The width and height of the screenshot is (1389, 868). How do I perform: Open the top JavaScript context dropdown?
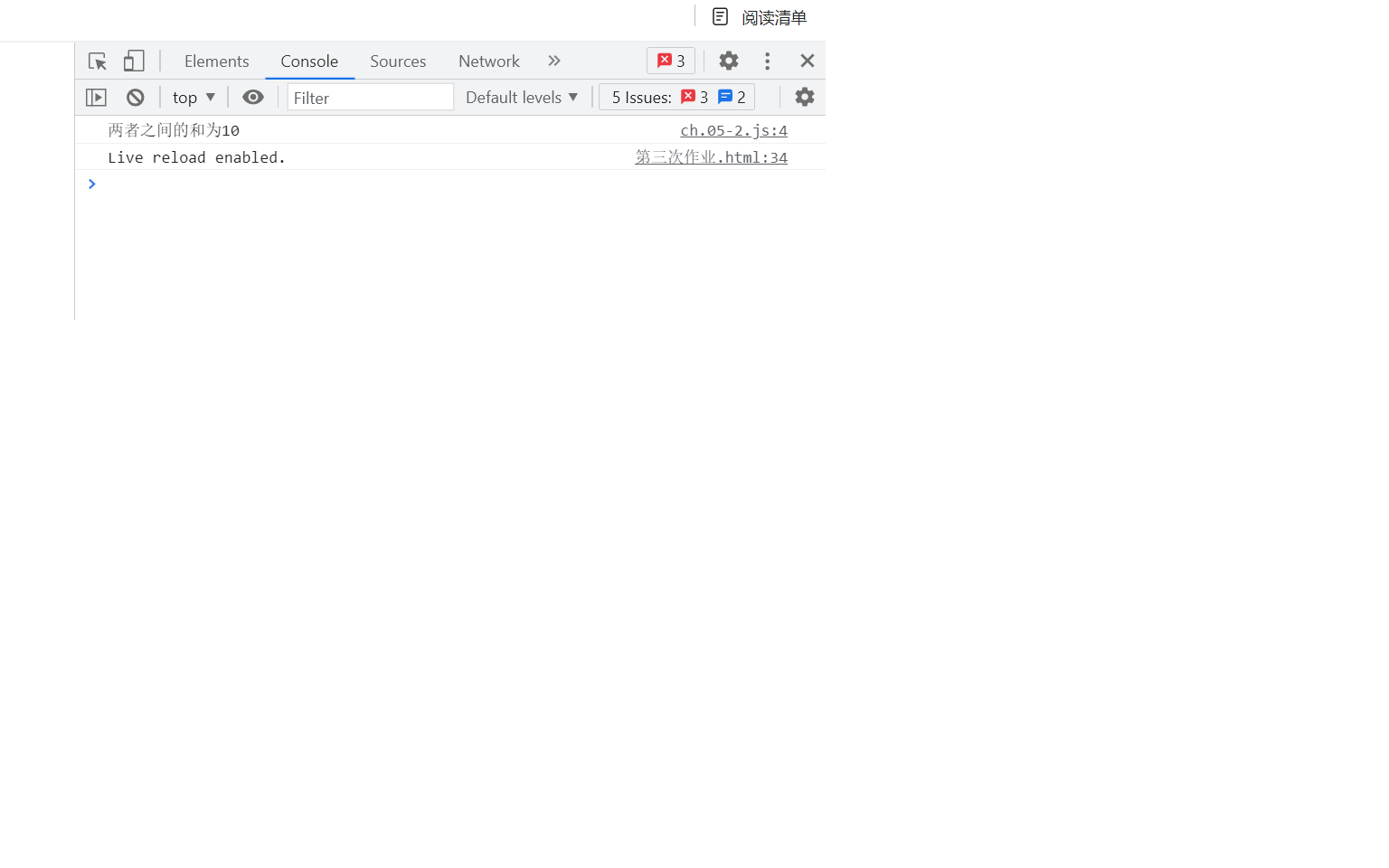click(194, 97)
